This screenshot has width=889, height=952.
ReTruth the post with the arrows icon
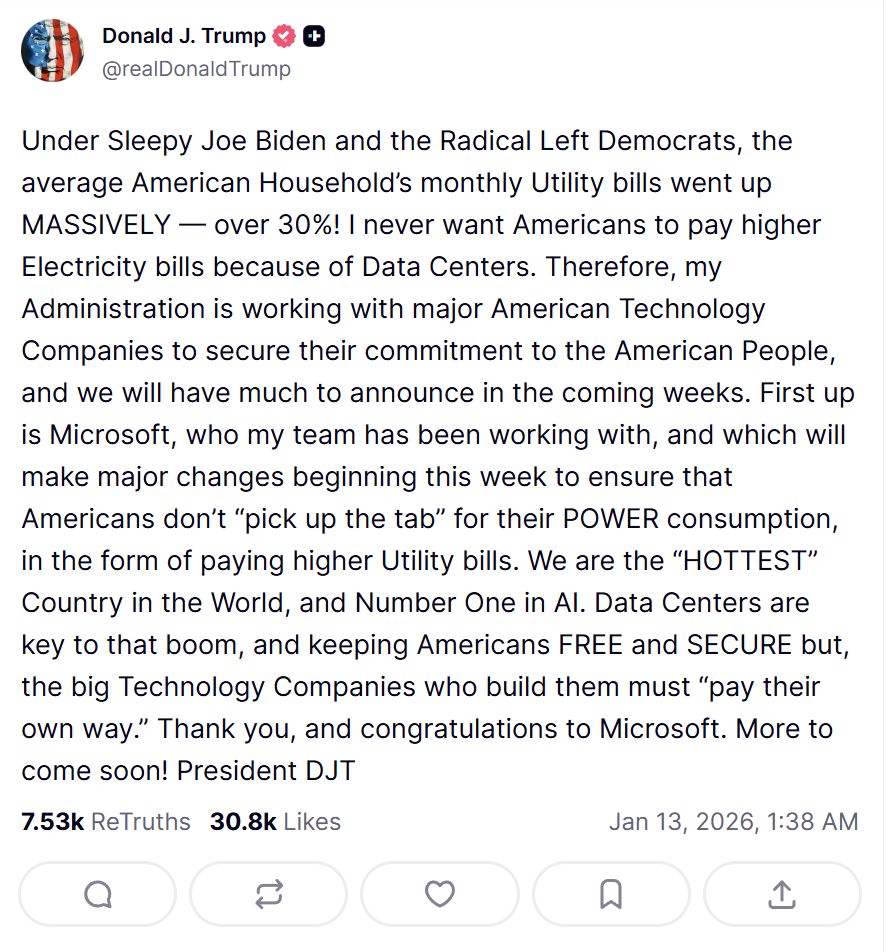[269, 893]
